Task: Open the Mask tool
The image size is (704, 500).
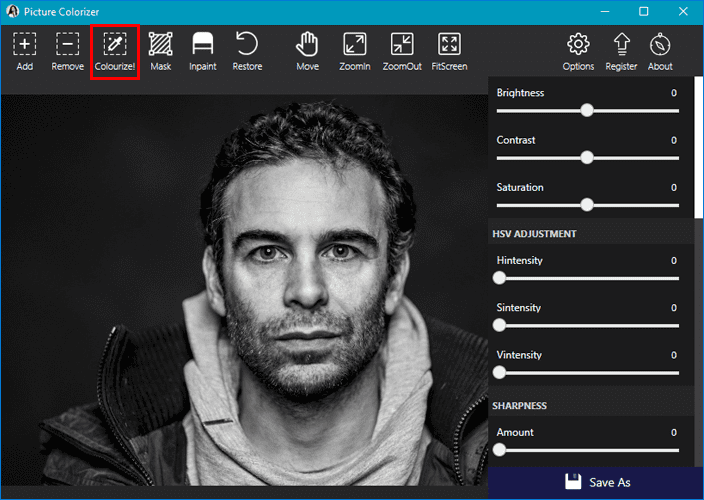Action: 160,52
